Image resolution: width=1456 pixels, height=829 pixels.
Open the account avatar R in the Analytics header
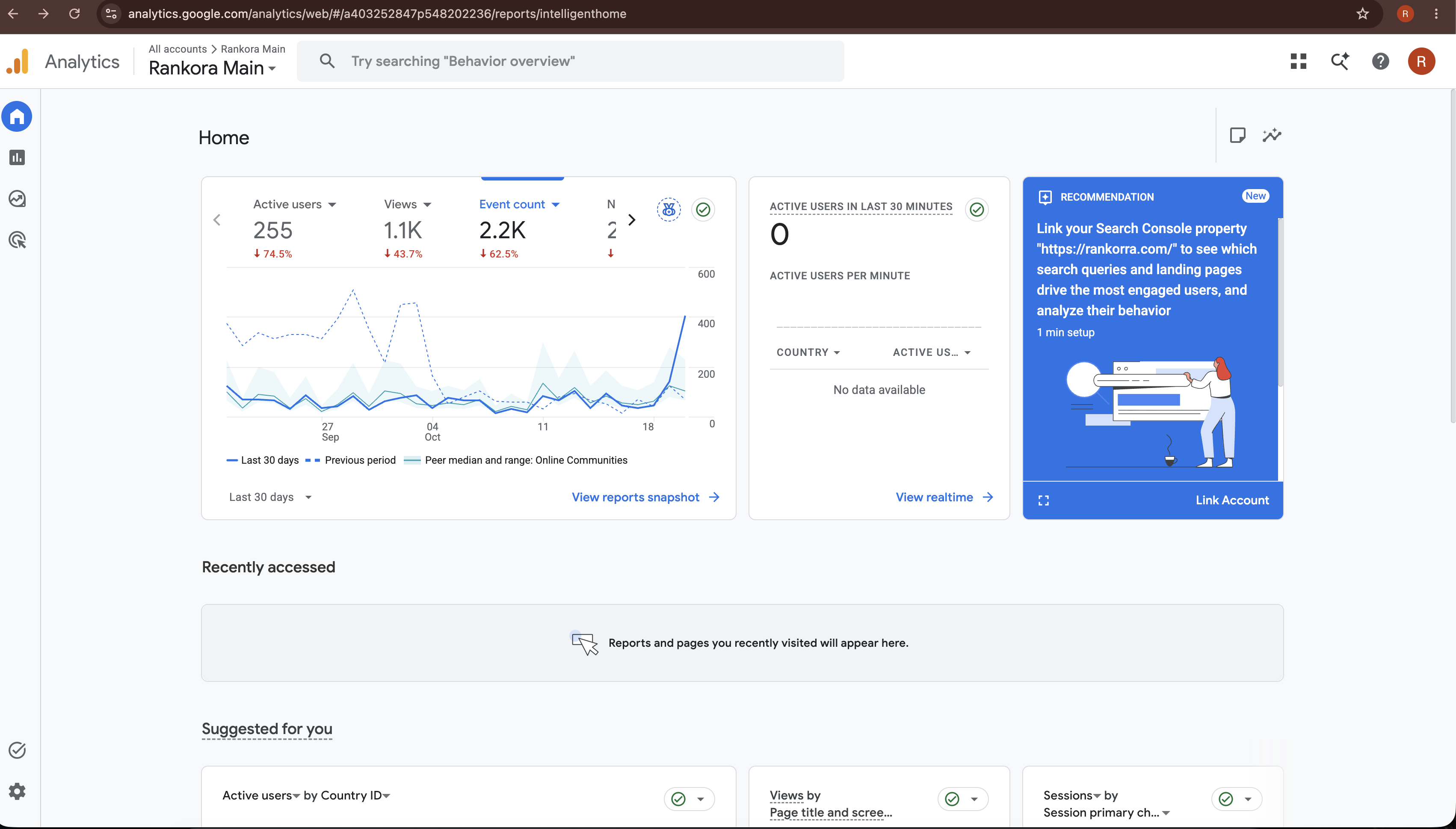point(1421,61)
